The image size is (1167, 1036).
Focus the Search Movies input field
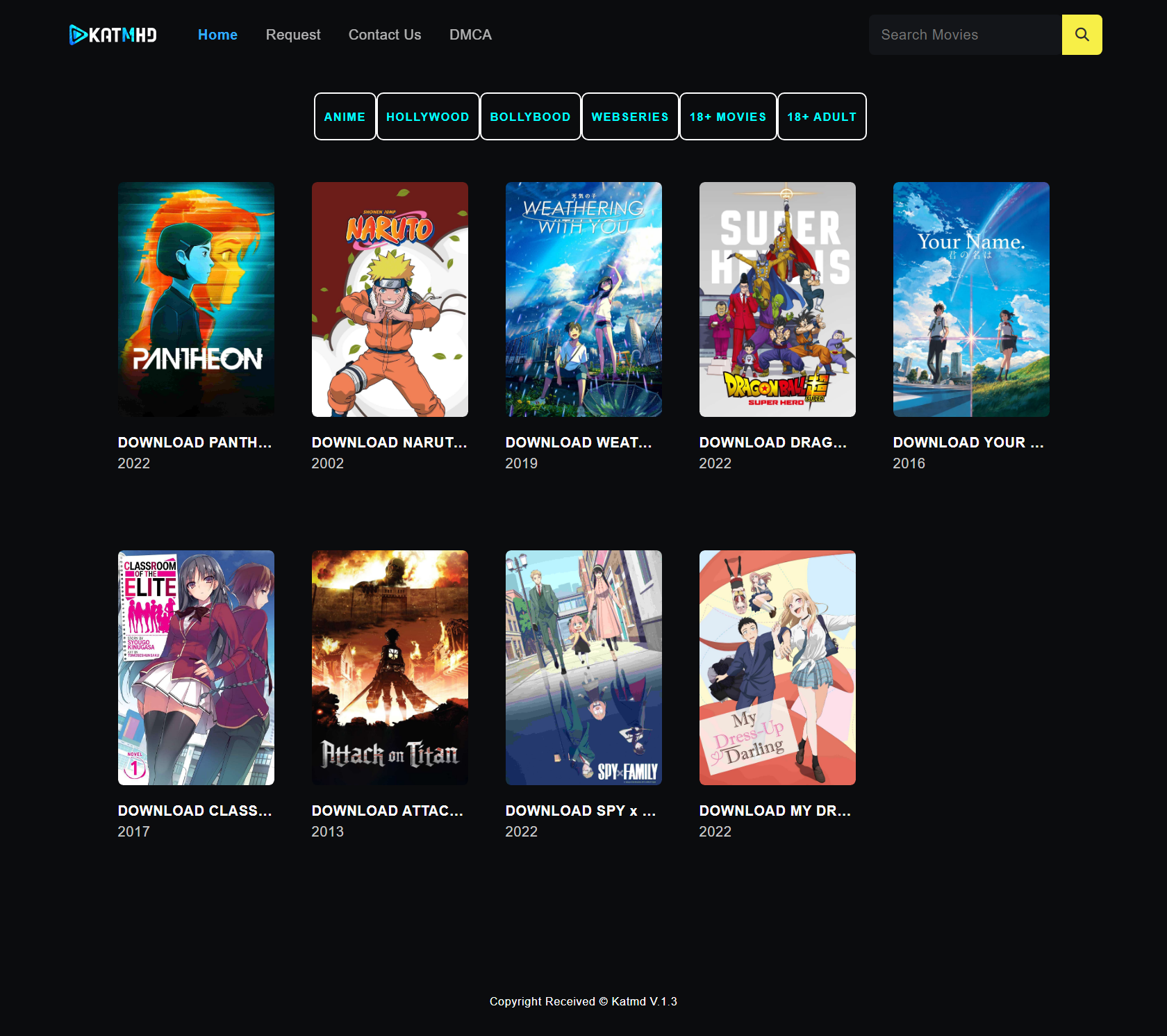coord(966,35)
